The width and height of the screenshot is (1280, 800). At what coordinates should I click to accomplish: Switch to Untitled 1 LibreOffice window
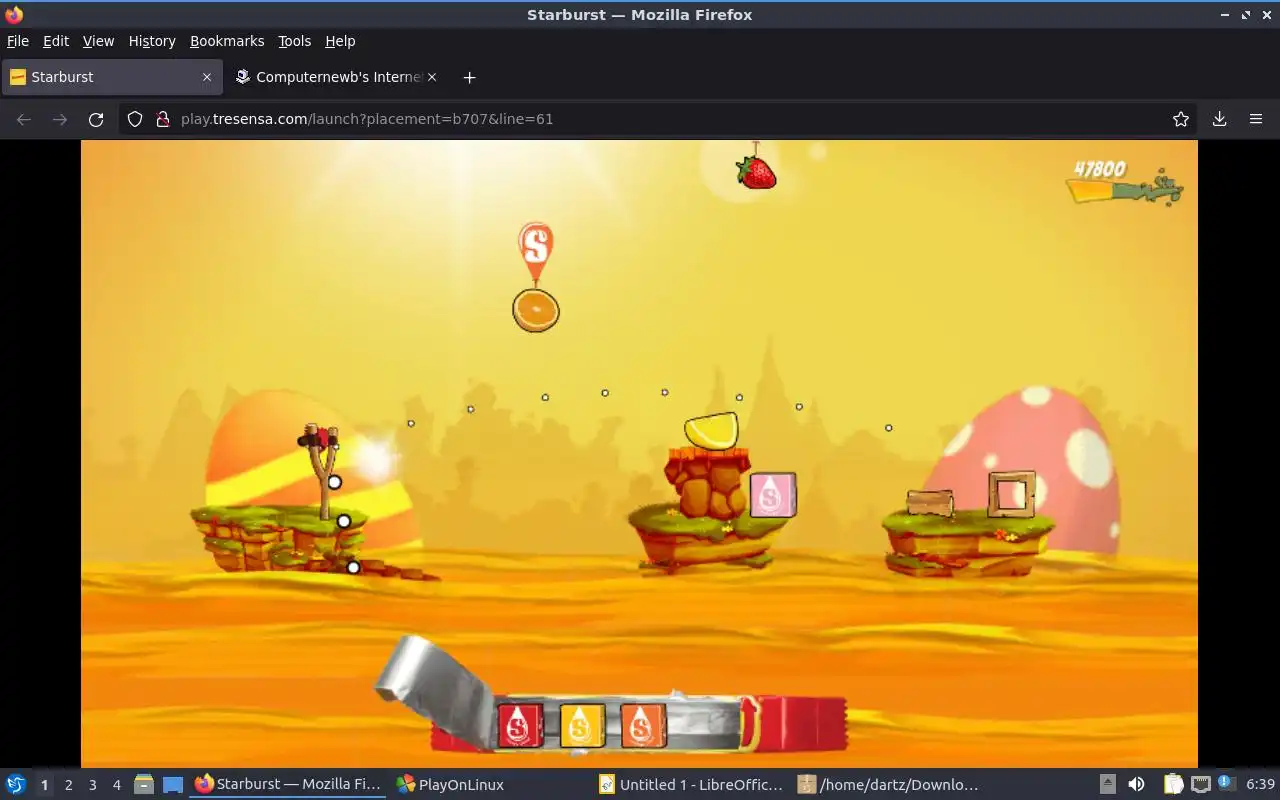click(x=692, y=785)
